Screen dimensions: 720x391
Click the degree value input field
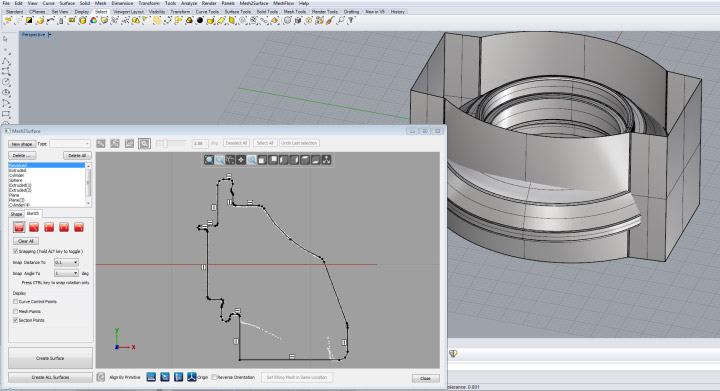pos(200,143)
